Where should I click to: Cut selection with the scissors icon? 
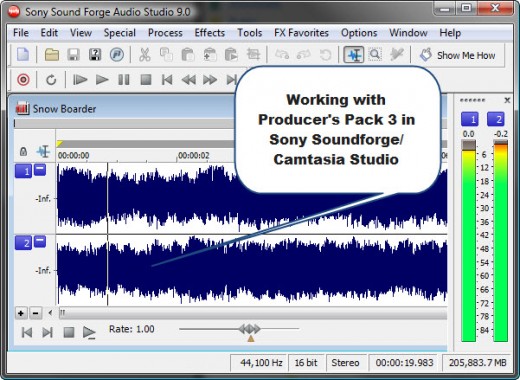145,54
